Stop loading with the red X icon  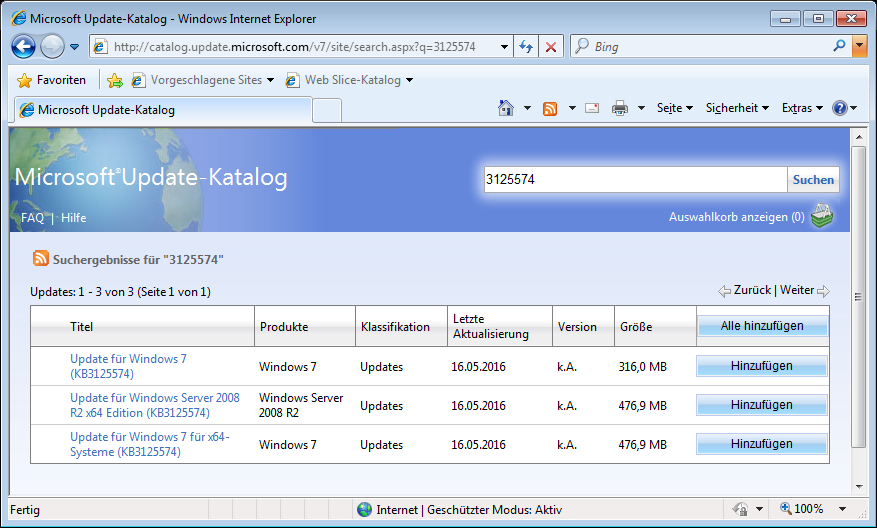coord(550,47)
